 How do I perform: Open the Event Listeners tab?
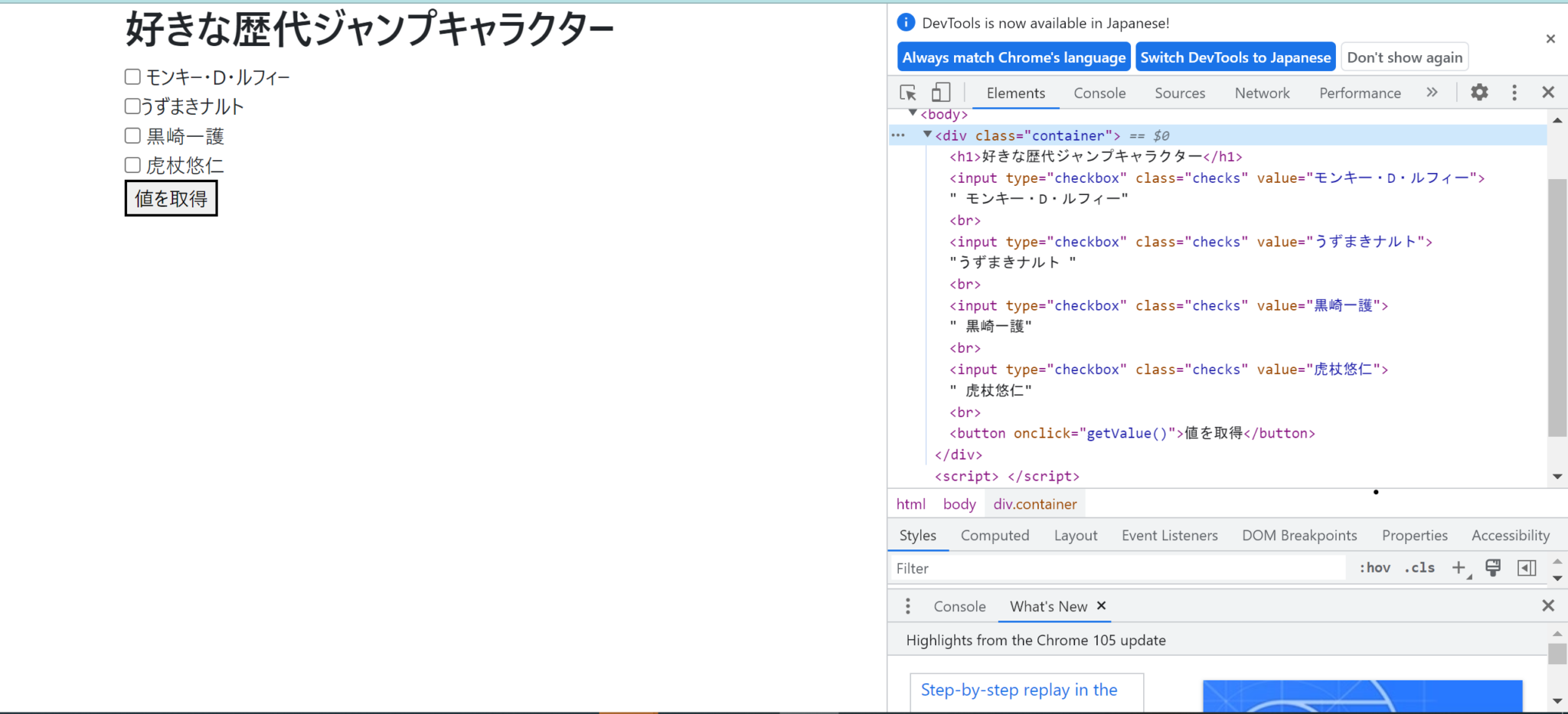[x=1169, y=535]
